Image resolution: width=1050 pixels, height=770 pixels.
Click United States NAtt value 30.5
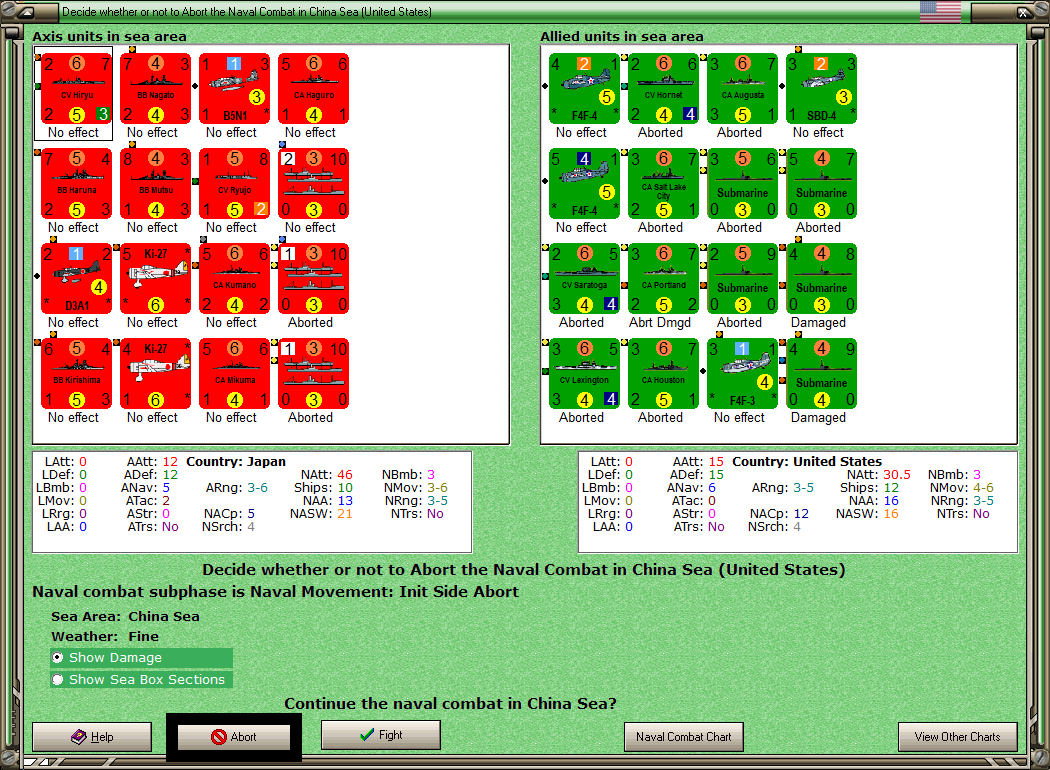click(x=897, y=475)
